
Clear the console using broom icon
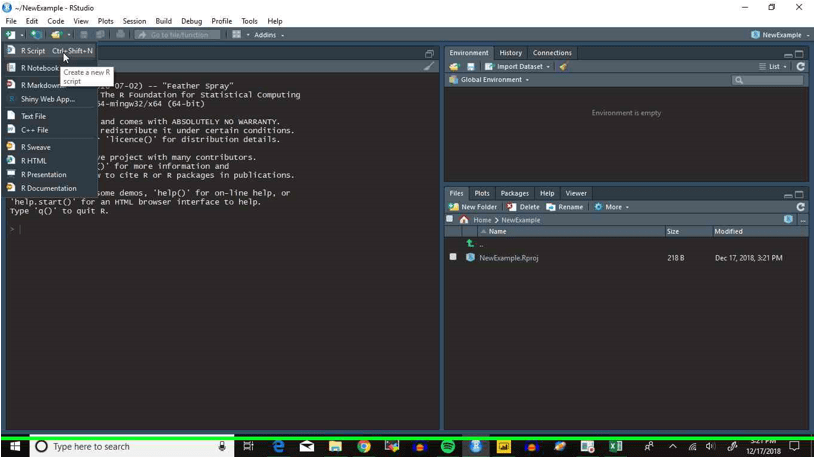[x=428, y=67]
